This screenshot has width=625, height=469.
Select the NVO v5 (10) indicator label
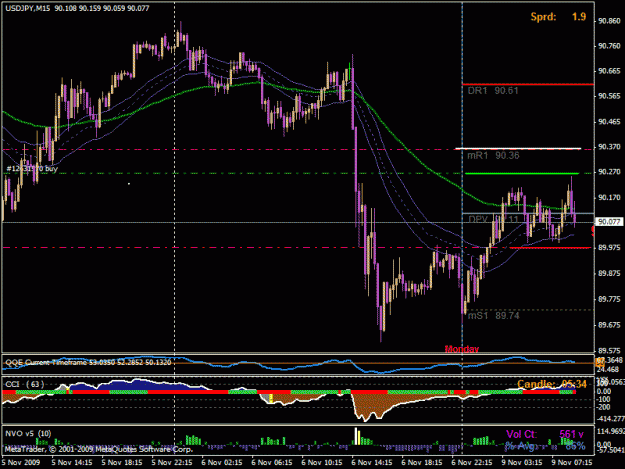click(x=28, y=433)
